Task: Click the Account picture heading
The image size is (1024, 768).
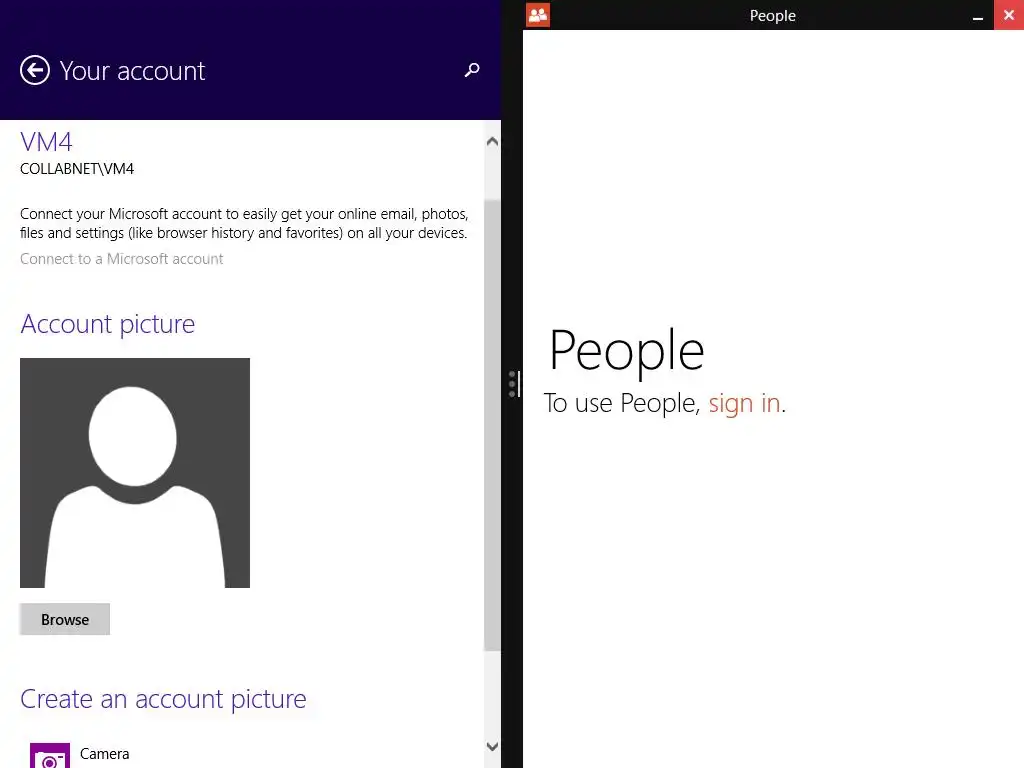Action: (x=108, y=324)
